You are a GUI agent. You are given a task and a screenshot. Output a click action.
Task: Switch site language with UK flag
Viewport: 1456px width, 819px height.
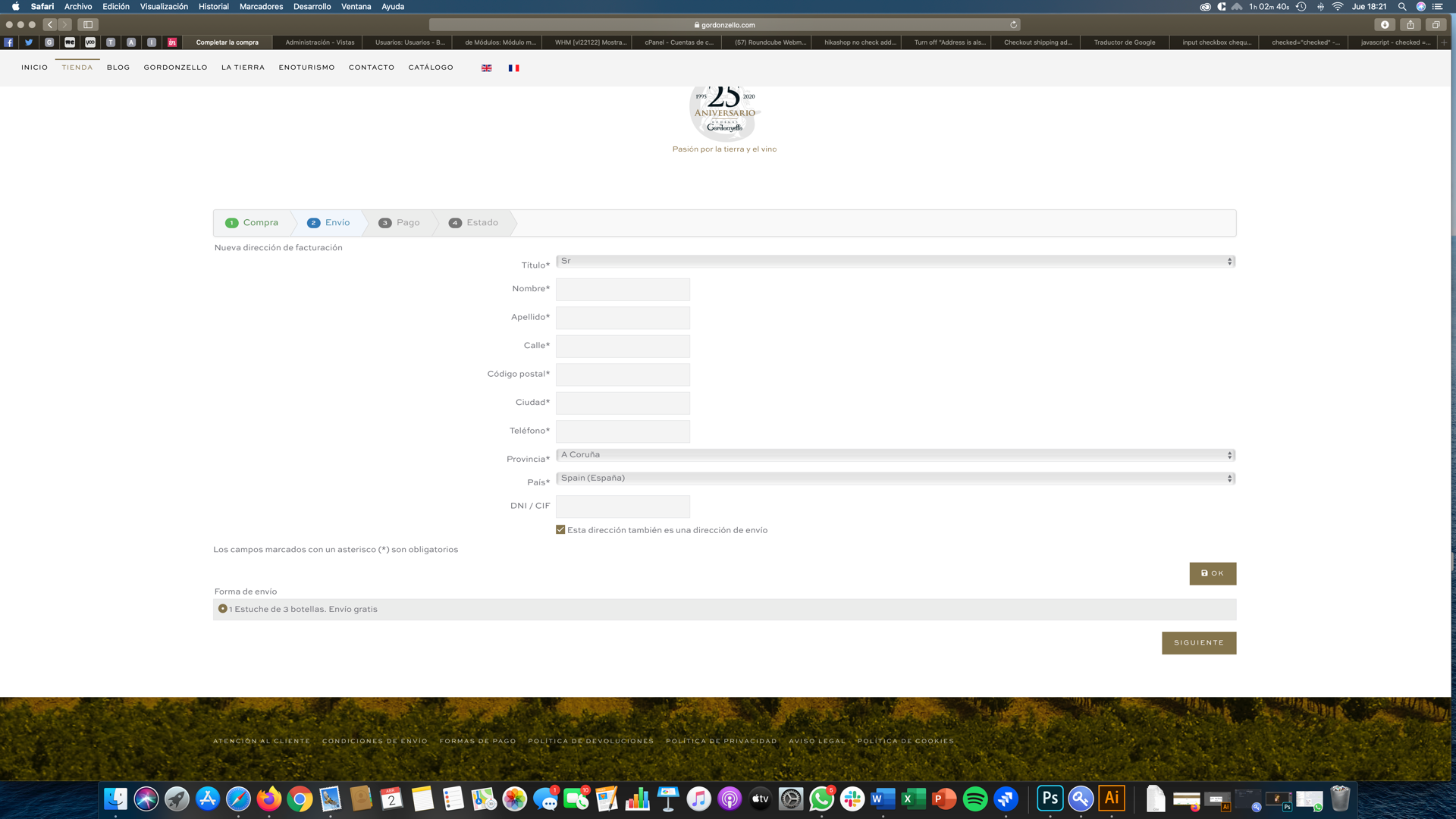tap(486, 68)
